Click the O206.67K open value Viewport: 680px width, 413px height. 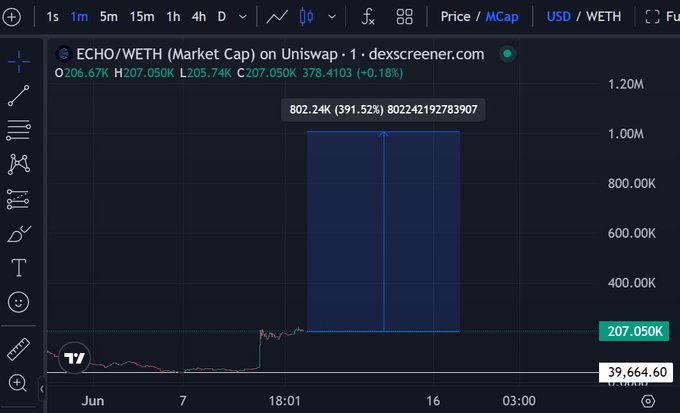click(x=82, y=73)
